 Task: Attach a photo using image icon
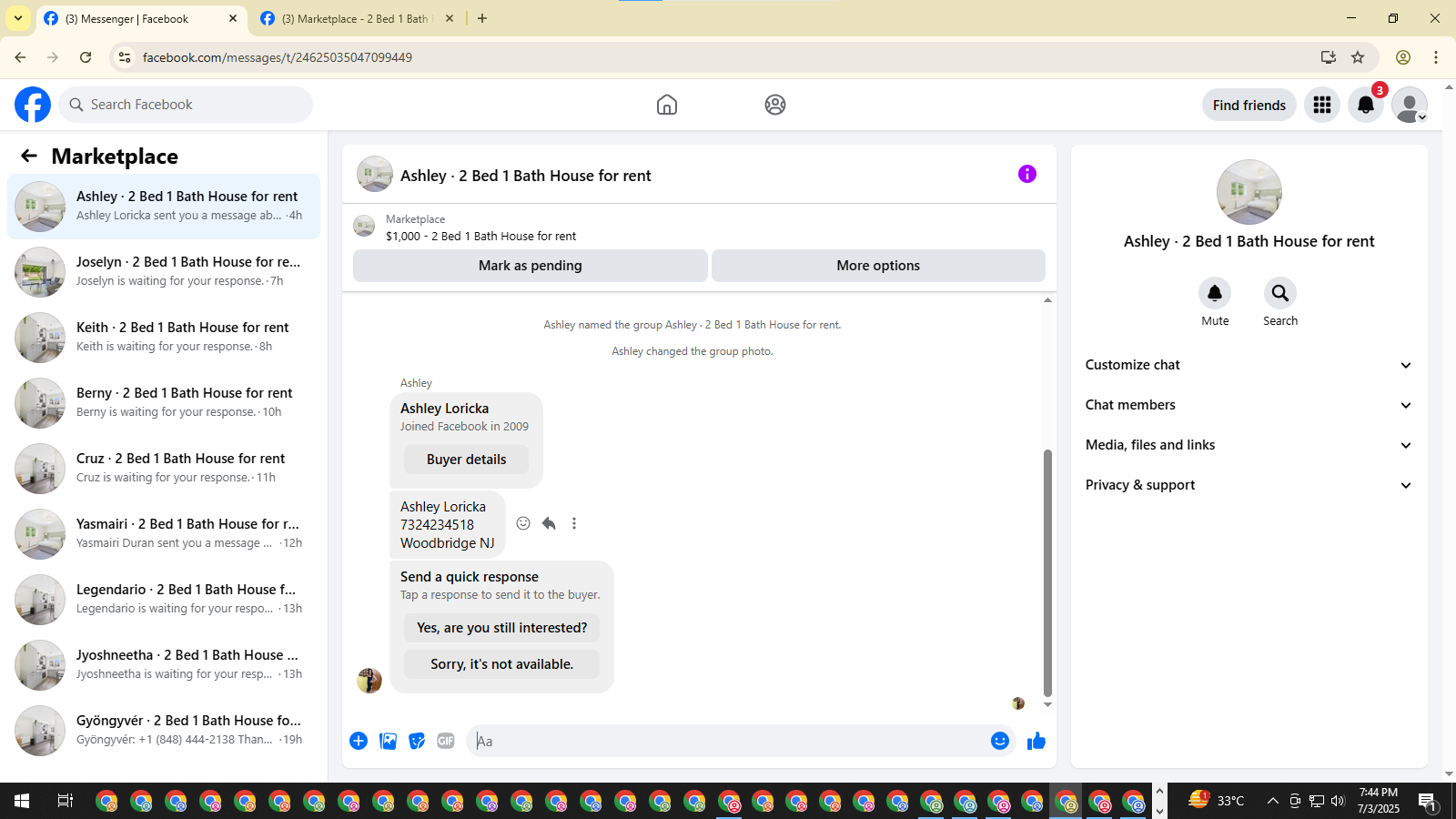[x=388, y=741]
